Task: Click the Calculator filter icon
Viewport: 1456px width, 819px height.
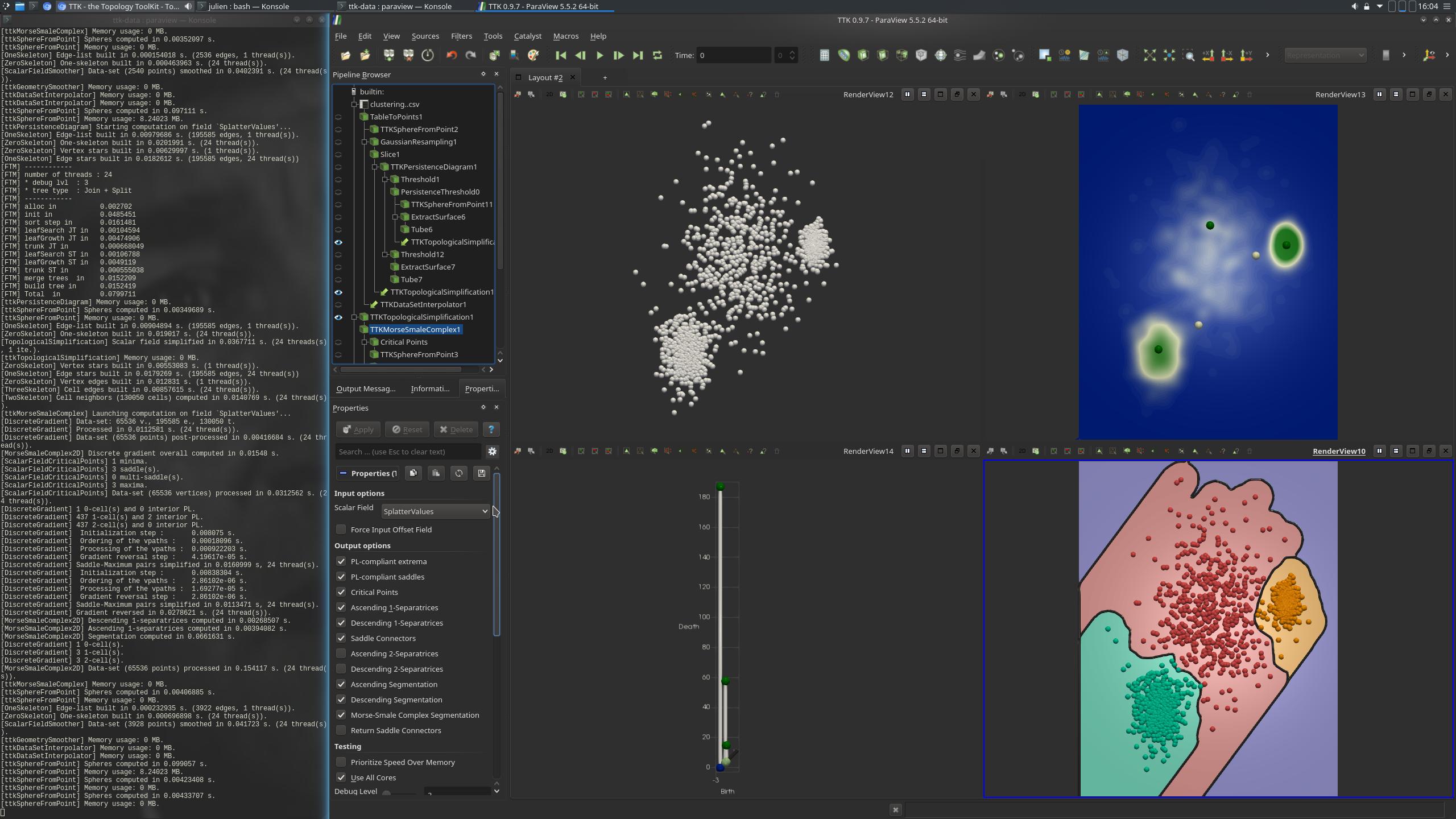Action: (x=824, y=55)
